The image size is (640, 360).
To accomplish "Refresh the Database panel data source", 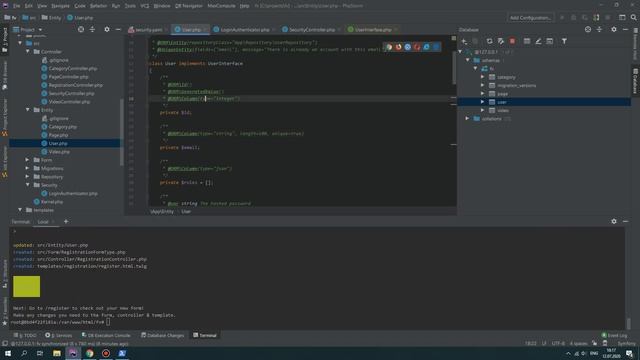I will pyautogui.click(x=489, y=41).
